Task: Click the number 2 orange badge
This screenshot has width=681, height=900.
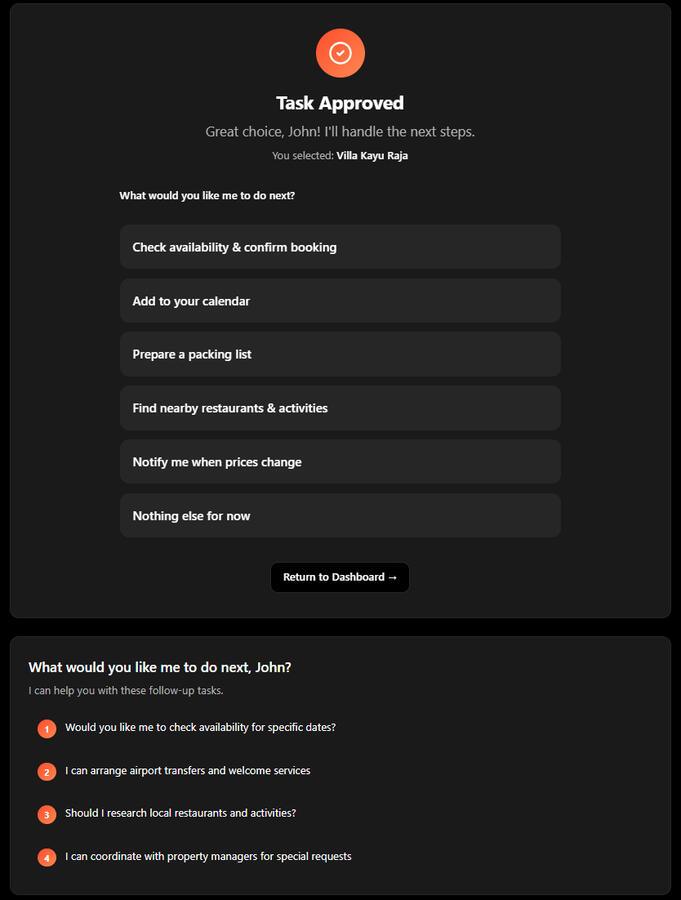Action: point(47,772)
